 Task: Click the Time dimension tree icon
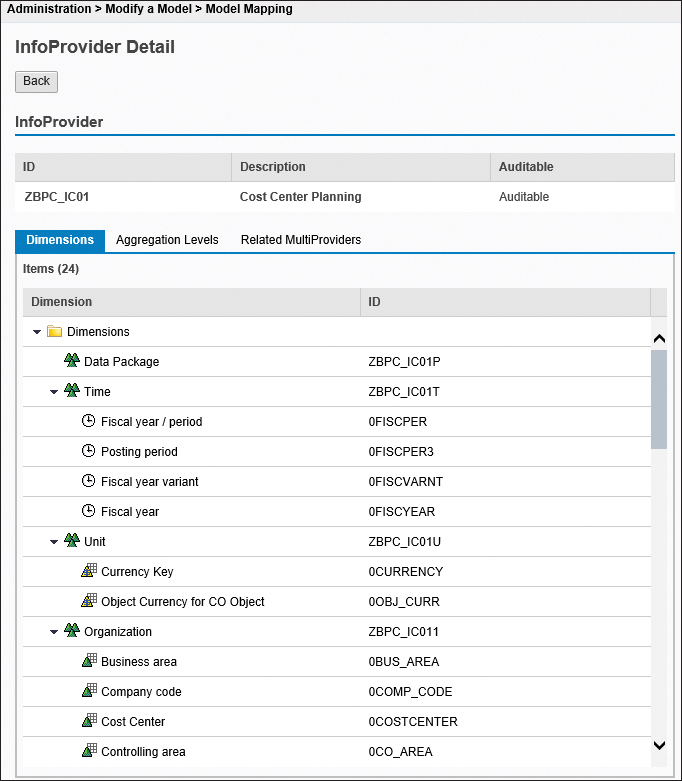[x=72, y=390]
